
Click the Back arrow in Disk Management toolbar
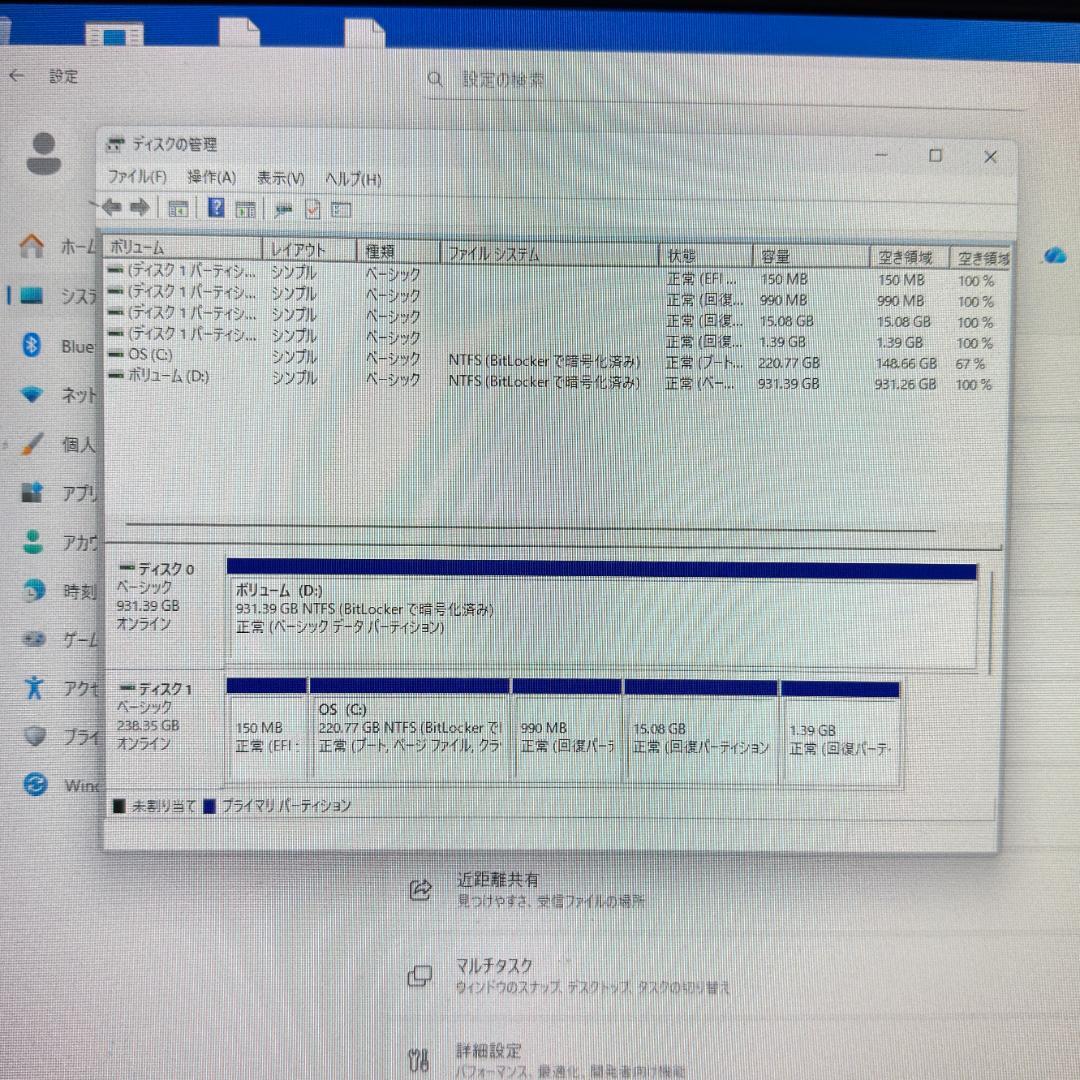click(x=111, y=207)
